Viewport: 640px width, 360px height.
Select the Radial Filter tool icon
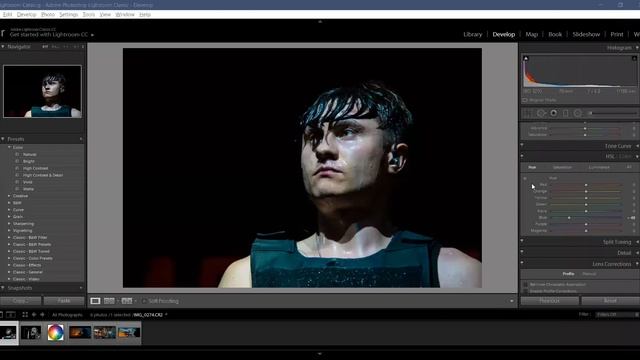pyautogui.click(x=578, y=113)
